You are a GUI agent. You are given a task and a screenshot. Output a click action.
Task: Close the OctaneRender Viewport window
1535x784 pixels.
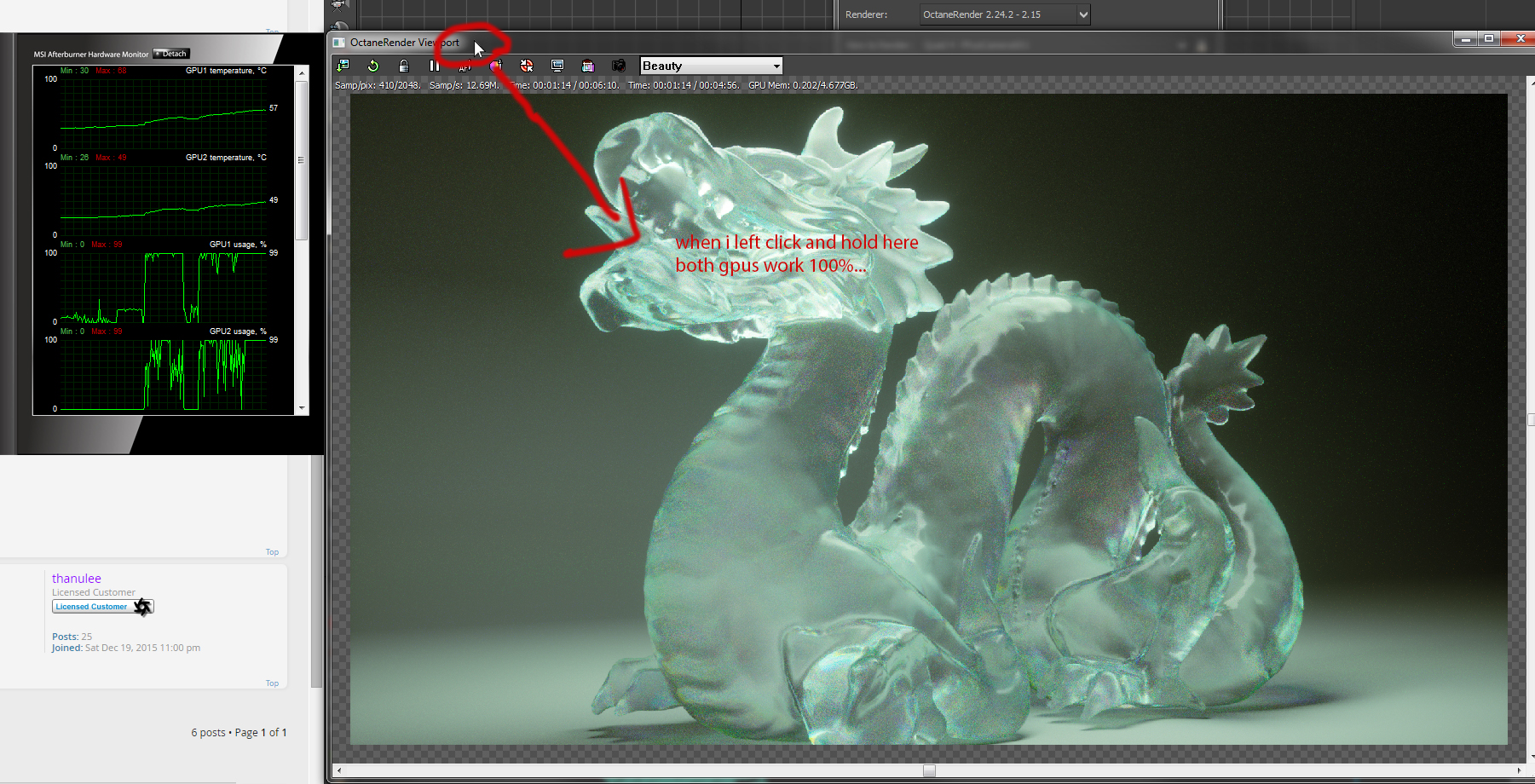(x=1520, y=39)
